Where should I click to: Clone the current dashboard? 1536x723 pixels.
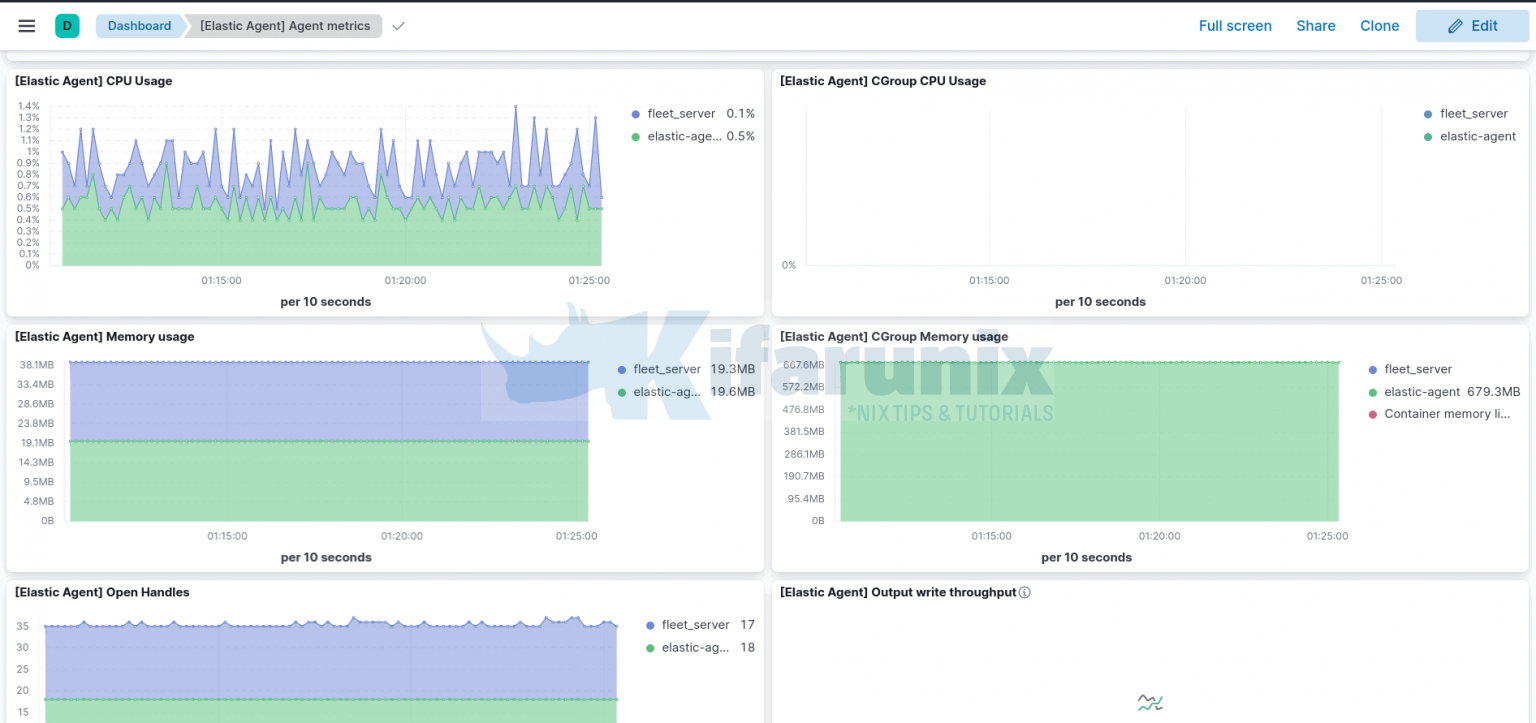coord(1379,26)
